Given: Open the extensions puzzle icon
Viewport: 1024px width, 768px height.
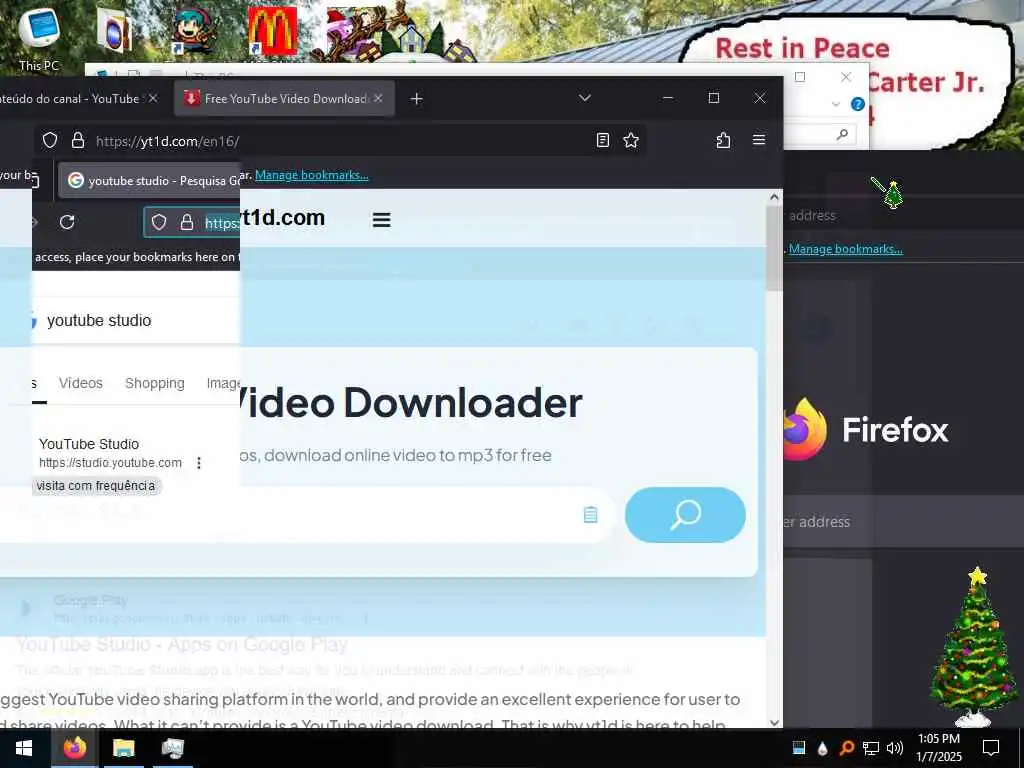Looking at the screenshot, I should [x=723, y=140].
